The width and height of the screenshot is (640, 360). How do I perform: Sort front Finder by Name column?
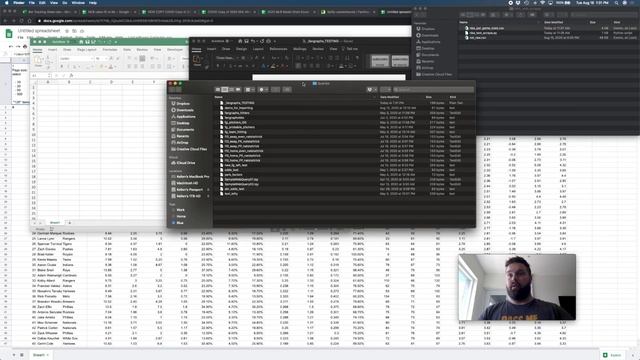coord(218,97)
